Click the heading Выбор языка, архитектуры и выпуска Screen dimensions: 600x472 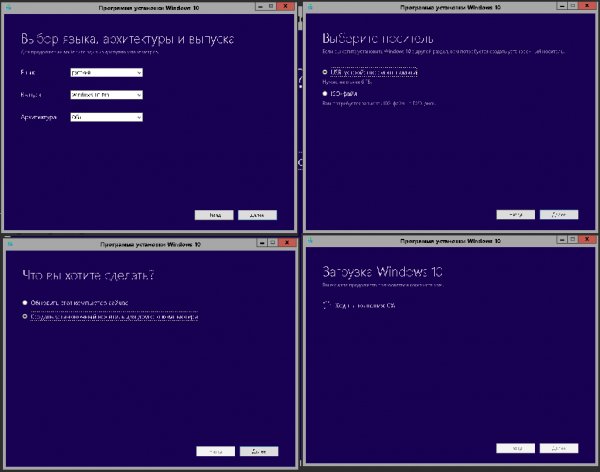coord(127,39)
